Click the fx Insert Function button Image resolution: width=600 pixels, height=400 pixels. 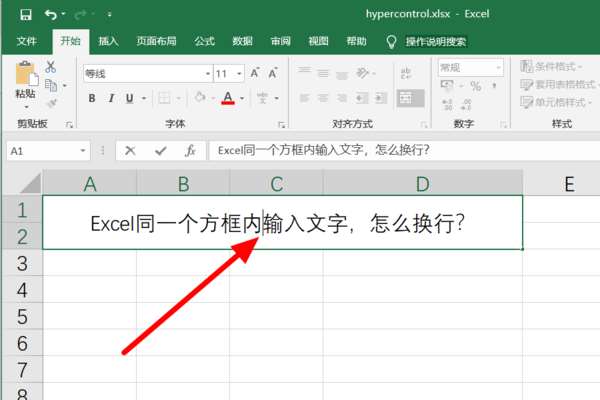(190, 150)
